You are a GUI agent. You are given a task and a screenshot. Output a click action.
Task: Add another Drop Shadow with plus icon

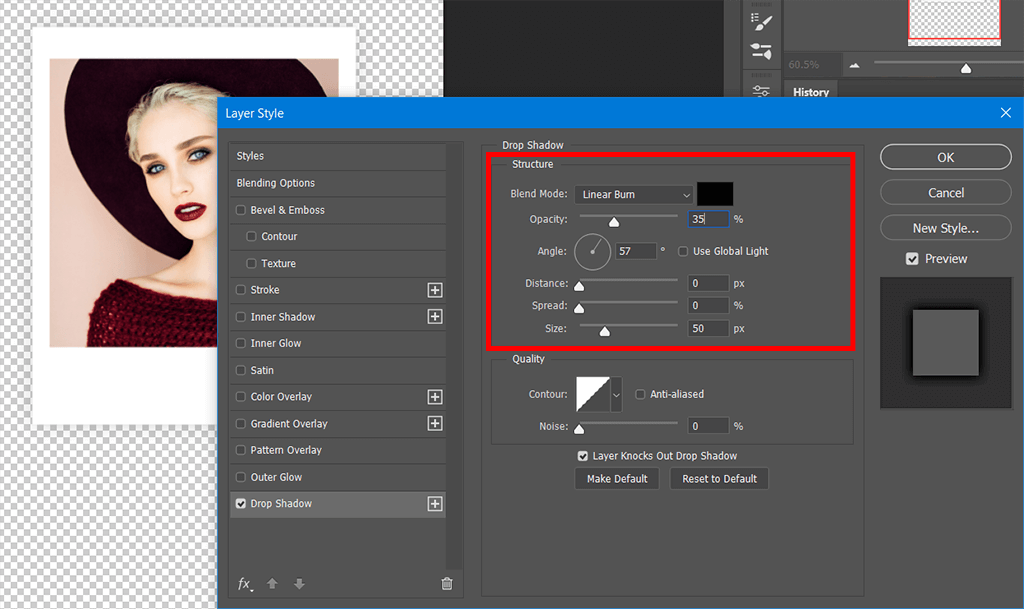435,504
